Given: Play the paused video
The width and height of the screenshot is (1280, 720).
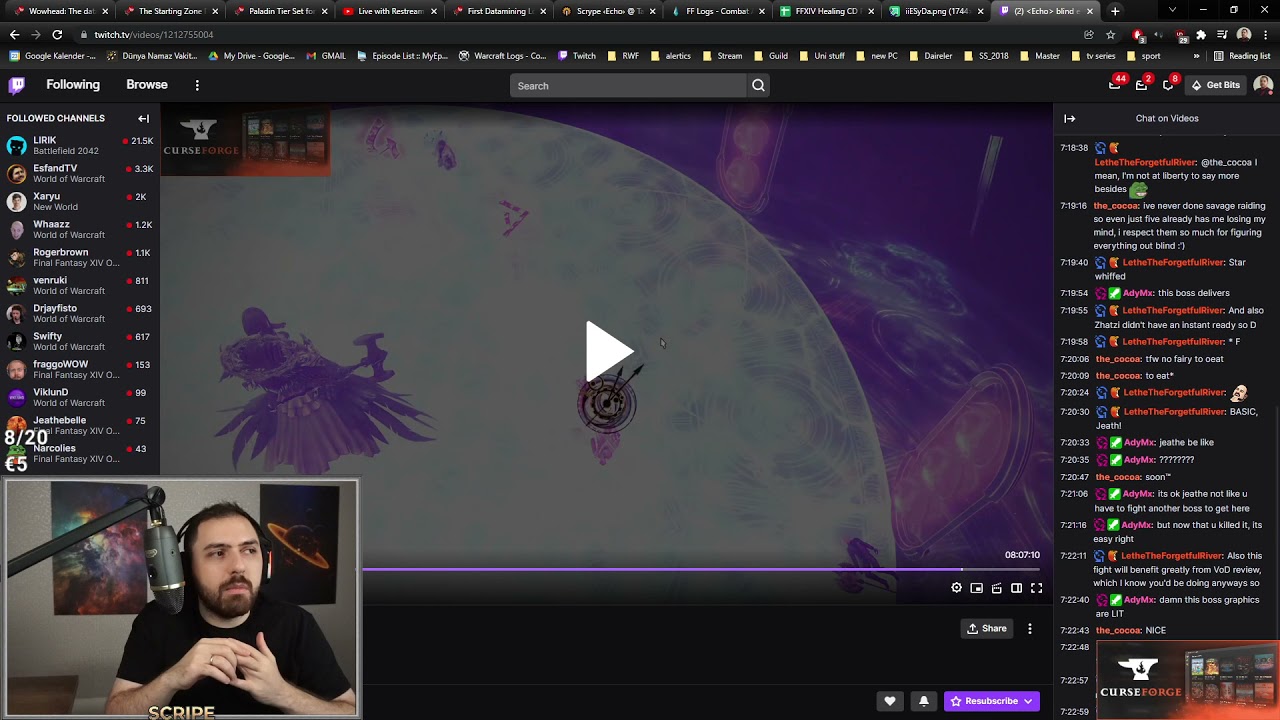Looking at the screenshot, I should coord(609,351).
